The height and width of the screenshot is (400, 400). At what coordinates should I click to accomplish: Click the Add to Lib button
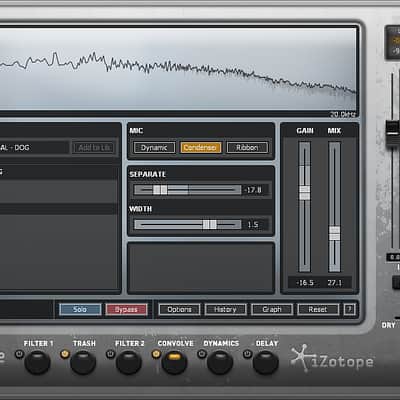click(94, 148)
